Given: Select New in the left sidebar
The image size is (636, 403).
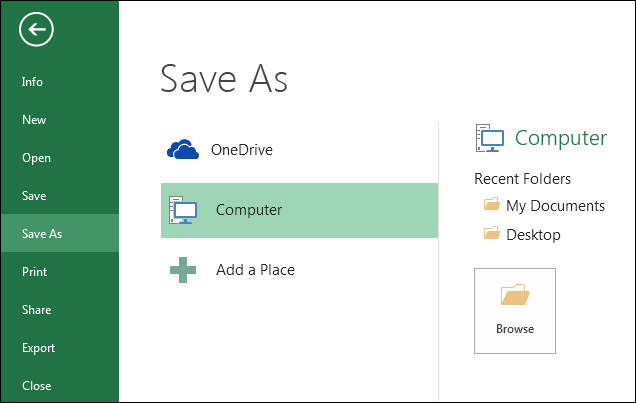Looking at the screenshot, I should (x=34, y=120).
